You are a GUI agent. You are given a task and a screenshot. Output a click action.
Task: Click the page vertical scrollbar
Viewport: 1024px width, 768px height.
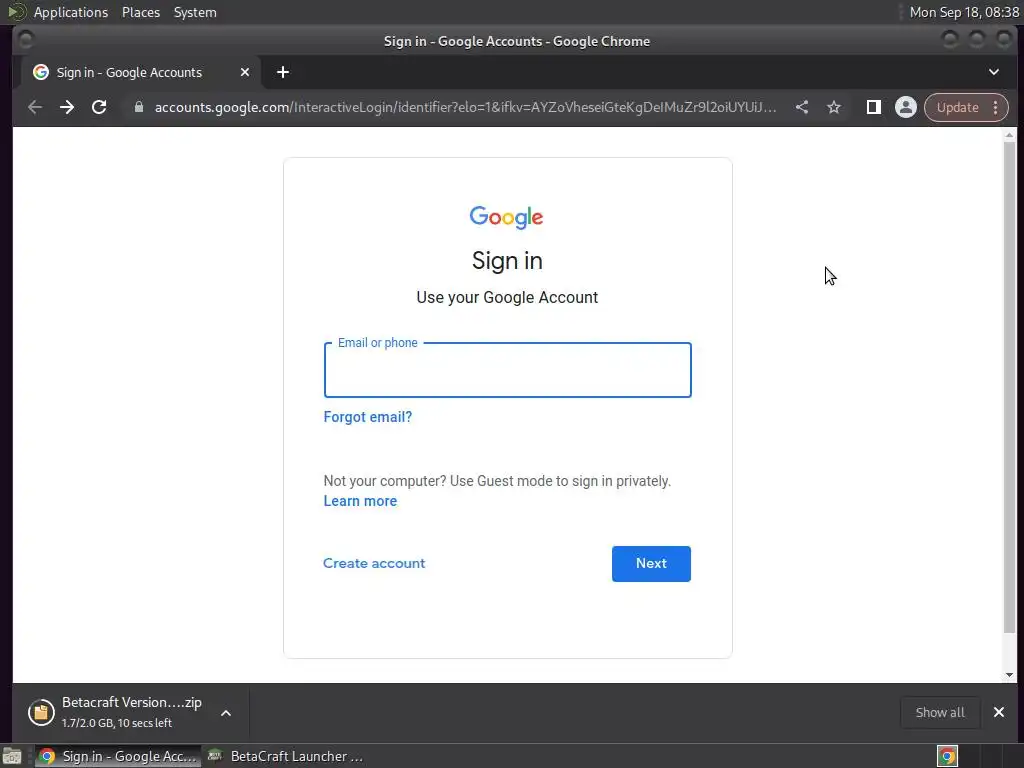pyautogui.click(x=1010, y=388)
